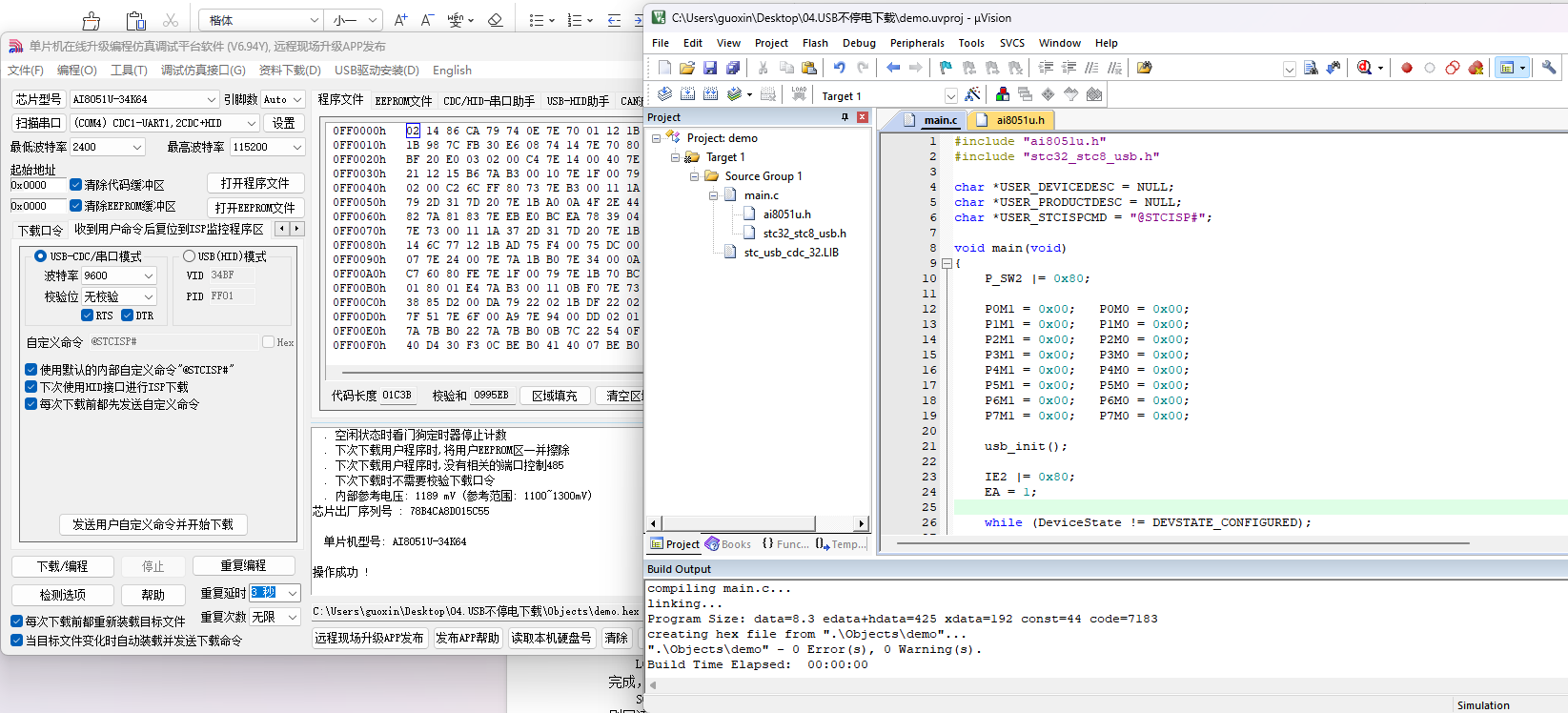Image resolution: width=1568 pixels, height=713 pixels.
Task: Toggle the RTS checkbox
Action: coord(88,316)
